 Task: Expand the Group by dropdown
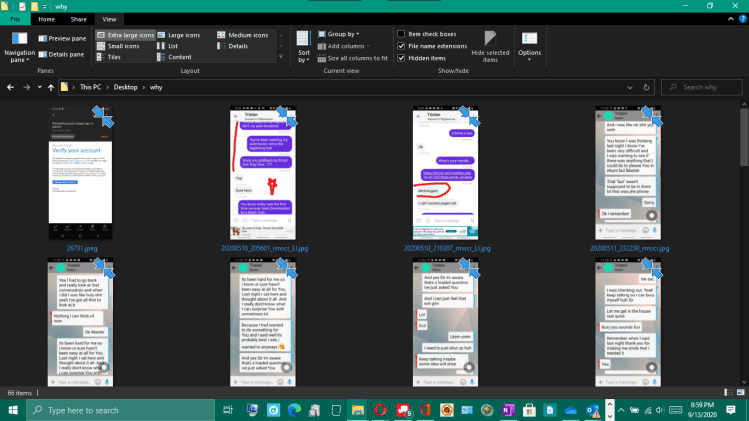[x=342, y=34]
